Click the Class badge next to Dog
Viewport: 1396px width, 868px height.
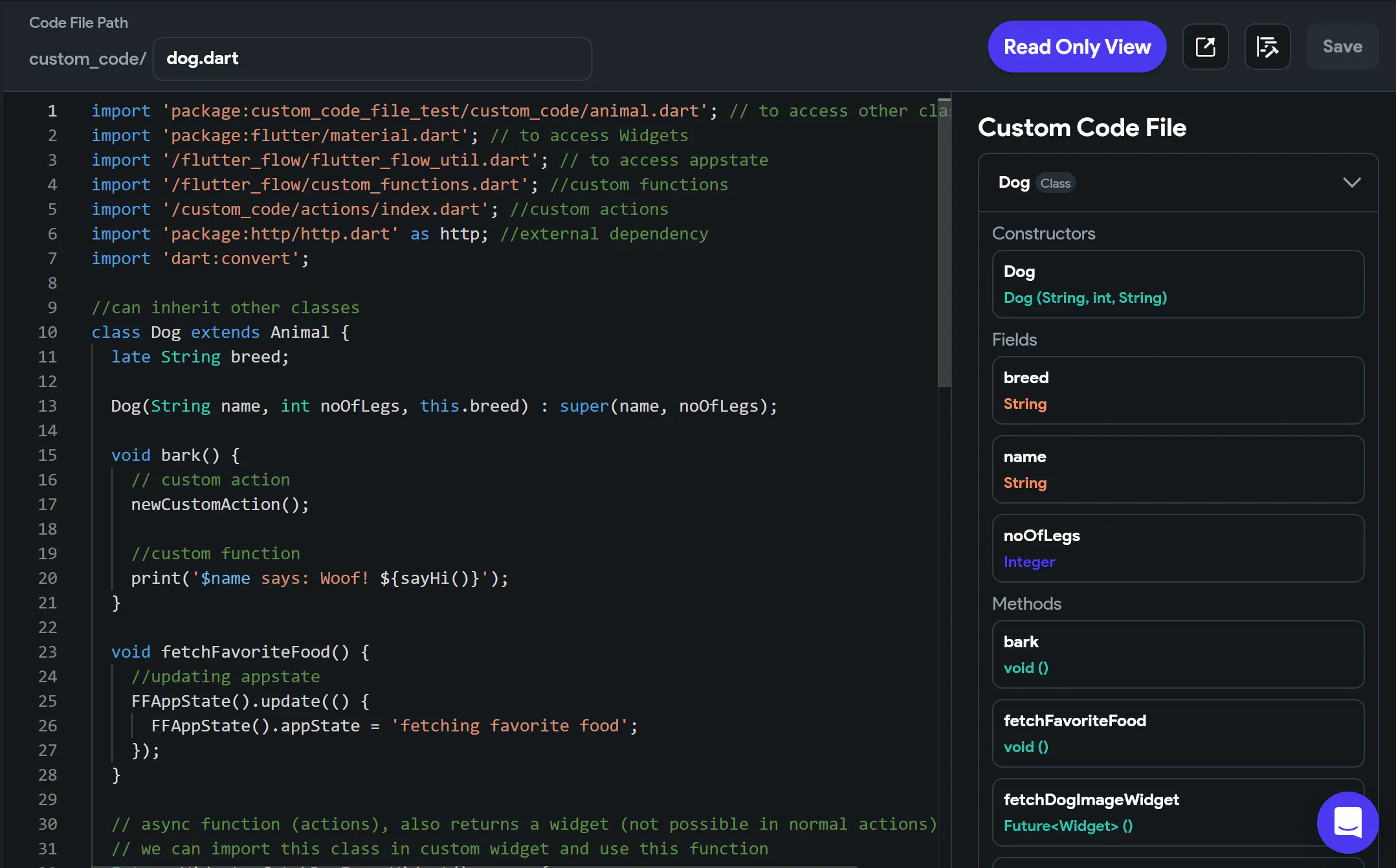(1055, 183)
